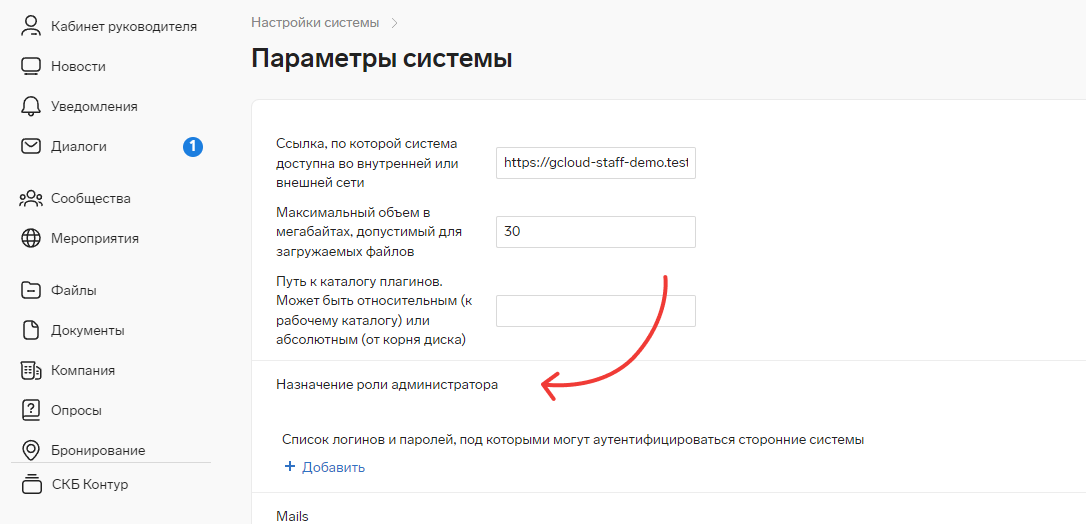Click the Уведомления bell icon
This screenshot has height=524, width=1086.
[x=30, y=107]
